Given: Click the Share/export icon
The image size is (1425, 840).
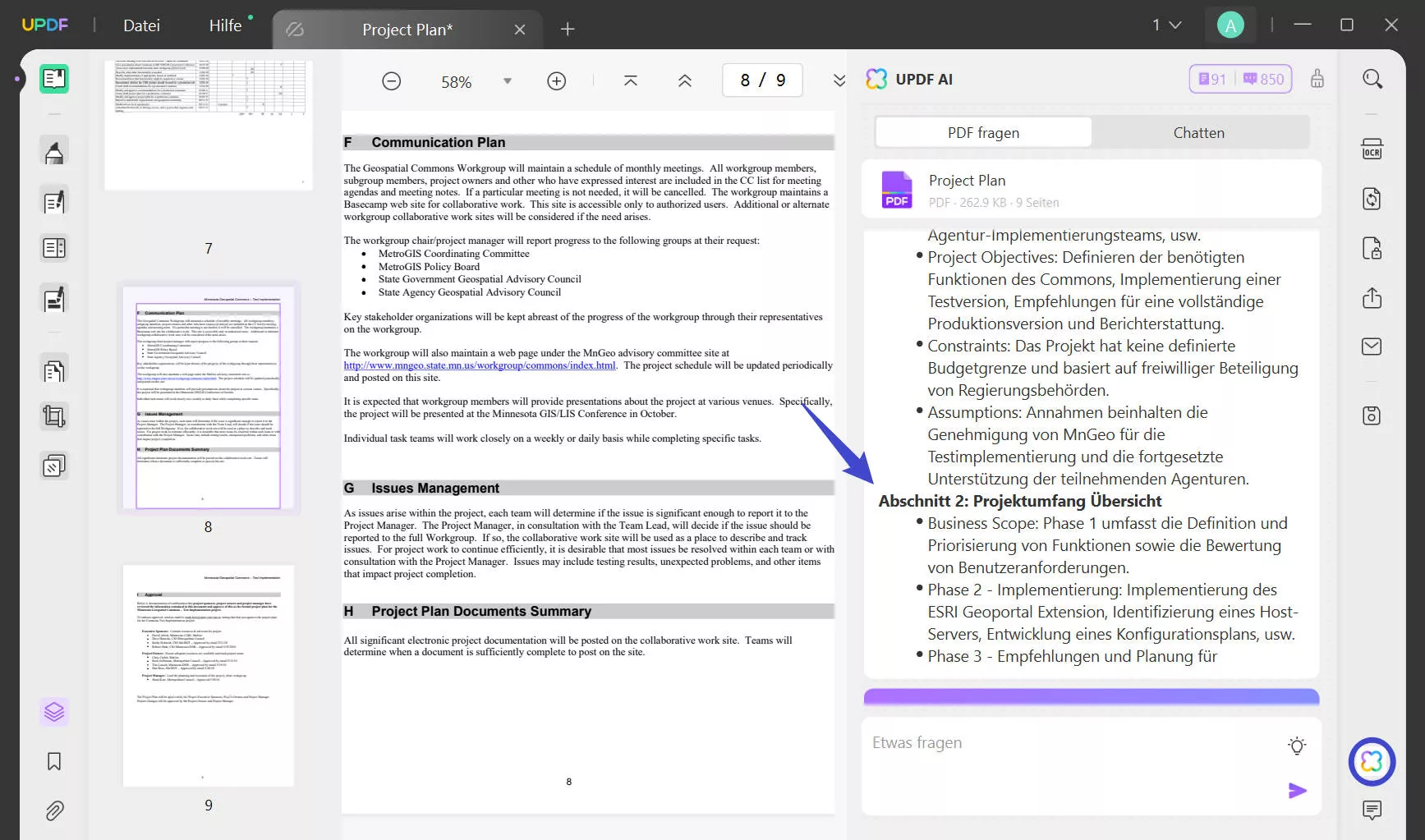Looking at the screenshot, I should [x=1372, y=298].
